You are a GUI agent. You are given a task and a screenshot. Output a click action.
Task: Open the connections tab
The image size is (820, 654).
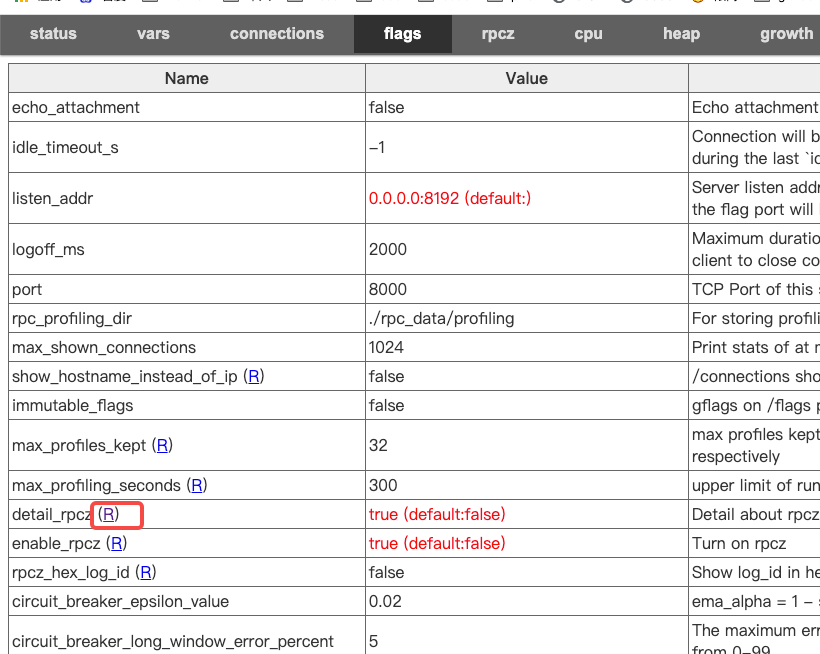pyautogui.click(x=277, y=34)
